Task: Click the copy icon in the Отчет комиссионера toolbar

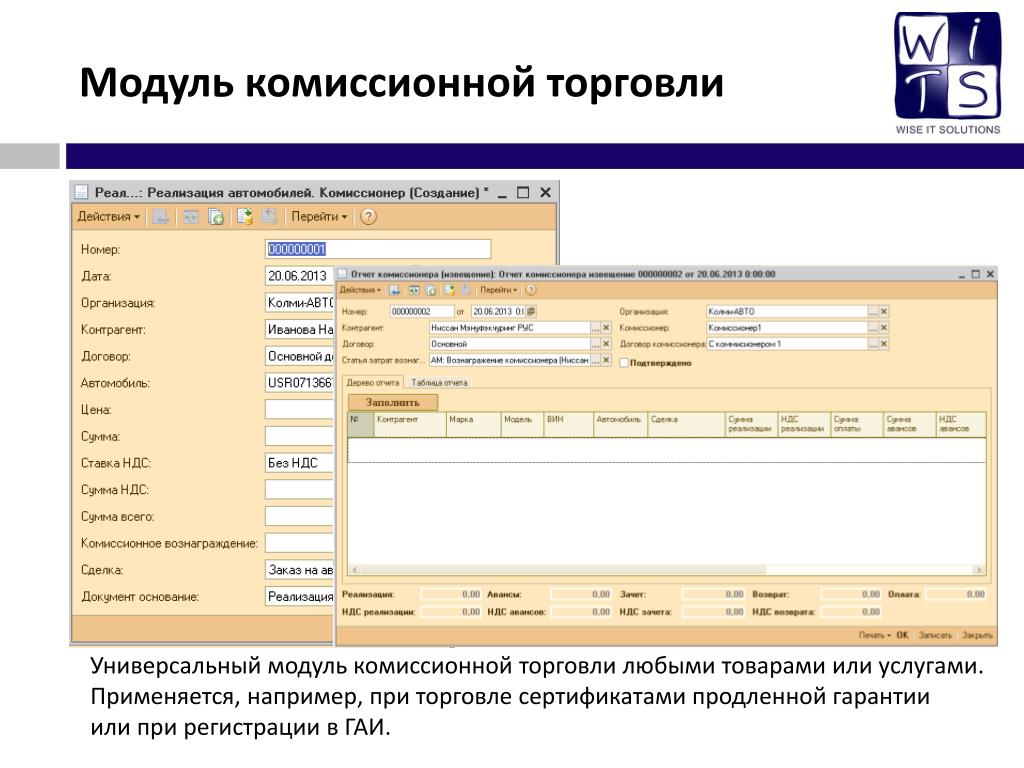Action: pyautogui.click(x=430, y=290)
